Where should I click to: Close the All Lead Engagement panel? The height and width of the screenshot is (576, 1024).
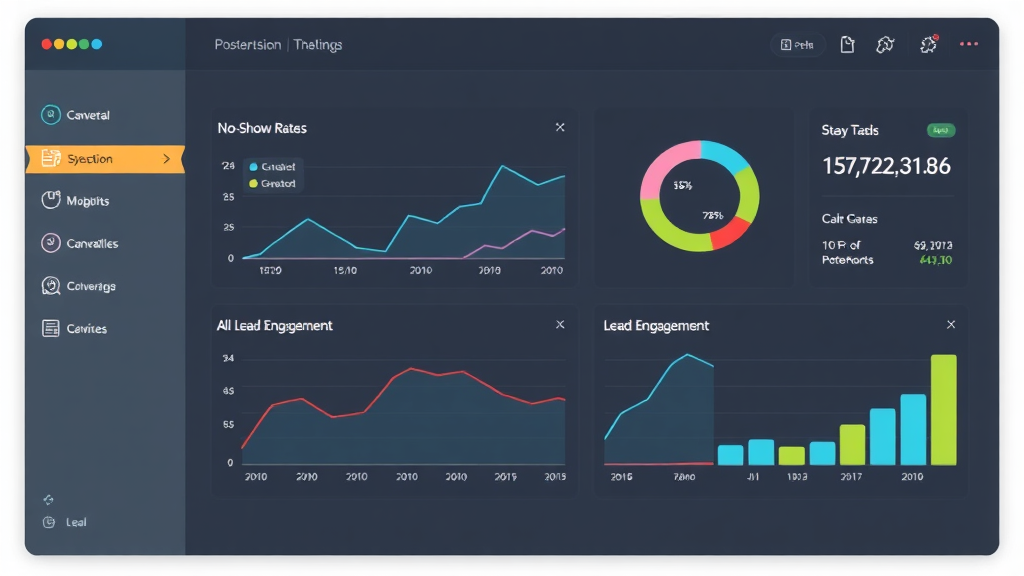pyautogui.click(x=560, y=325)
